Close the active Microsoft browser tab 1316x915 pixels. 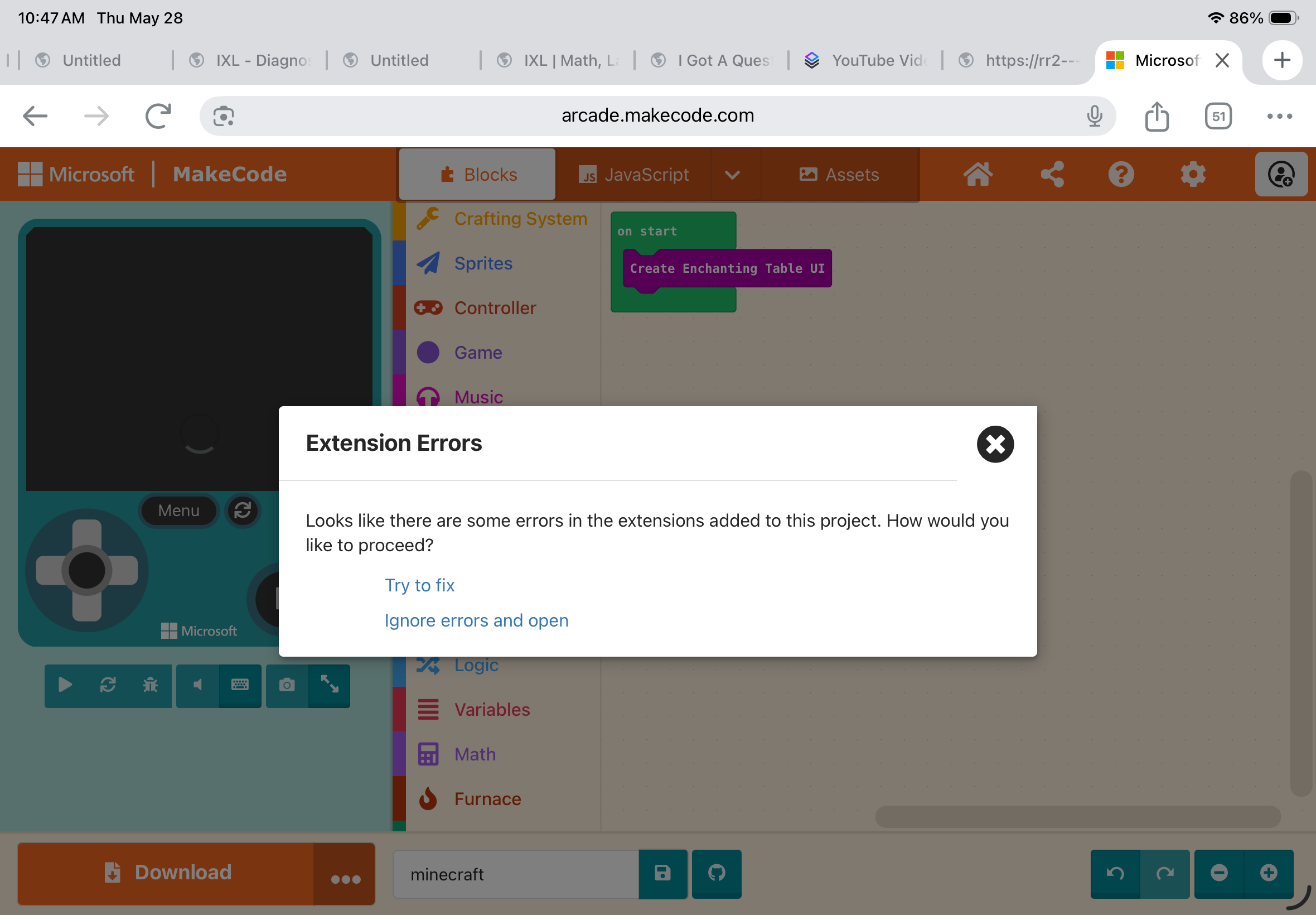pyautogui.click(x=1222, y=60)
